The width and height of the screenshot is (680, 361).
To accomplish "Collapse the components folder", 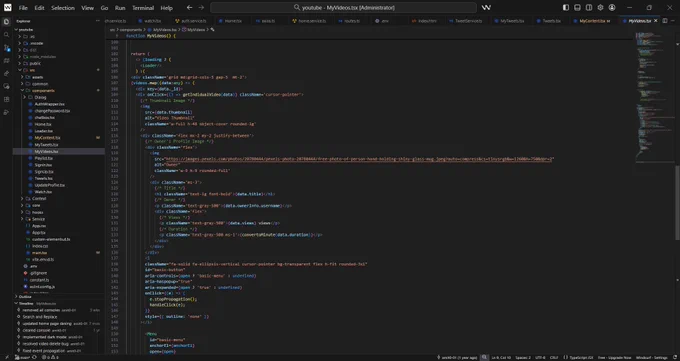I will [59, 90].
